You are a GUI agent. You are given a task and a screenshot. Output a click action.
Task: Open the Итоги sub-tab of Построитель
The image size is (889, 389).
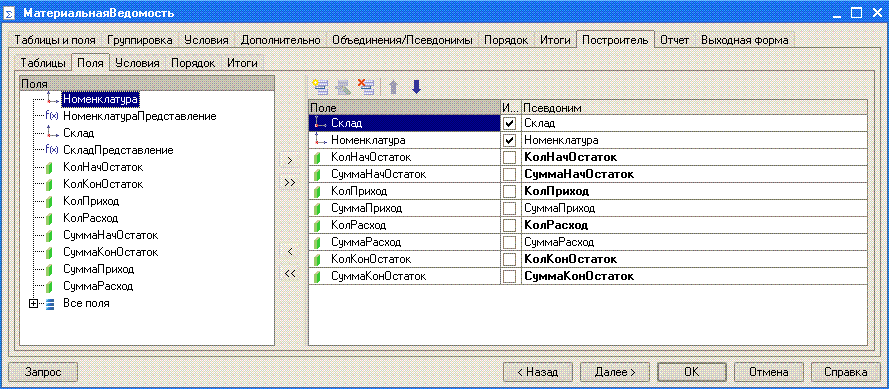click(x=242, y=63)
